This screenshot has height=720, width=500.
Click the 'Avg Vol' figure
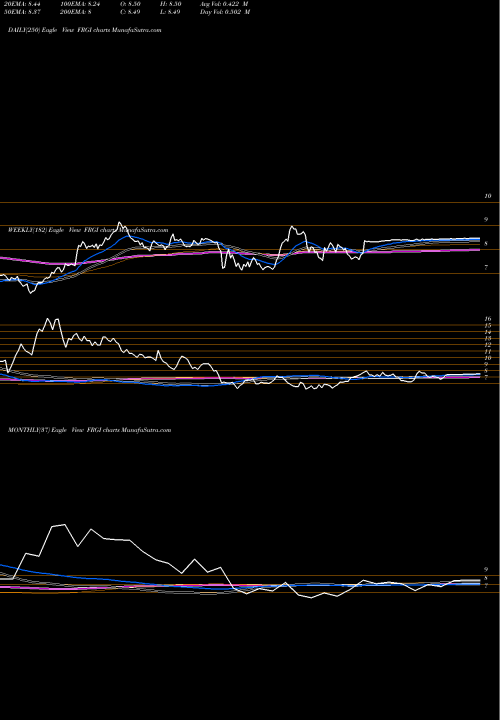coord(225,3)
